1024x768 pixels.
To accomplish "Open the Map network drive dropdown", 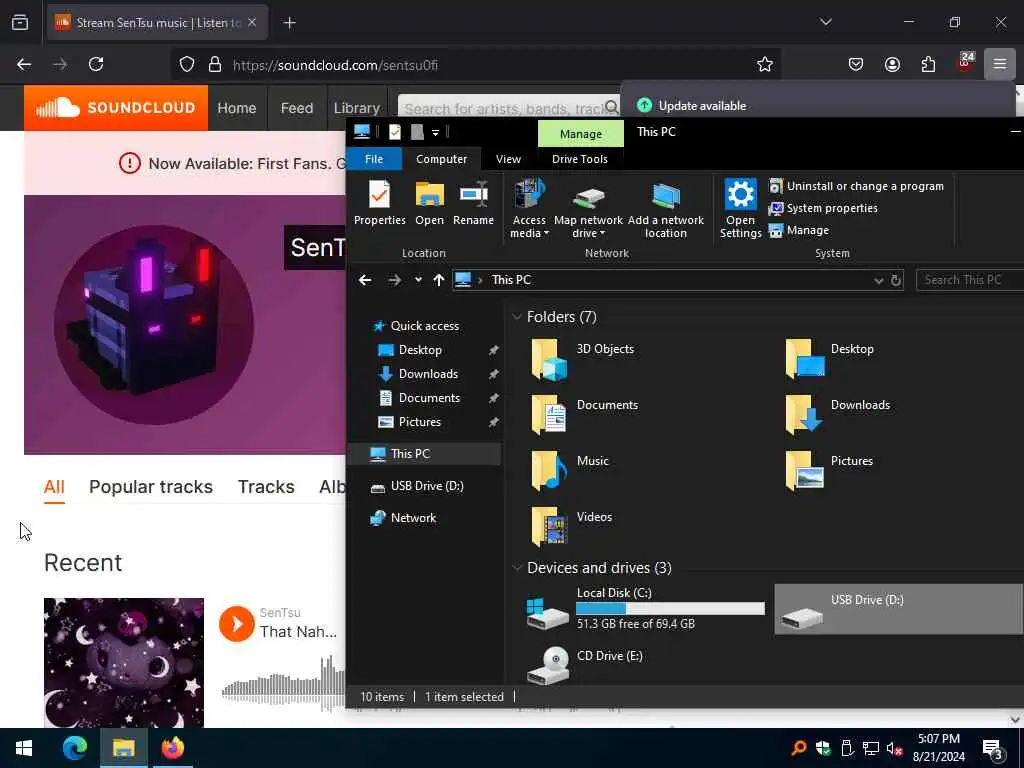I will click(588, 208).
